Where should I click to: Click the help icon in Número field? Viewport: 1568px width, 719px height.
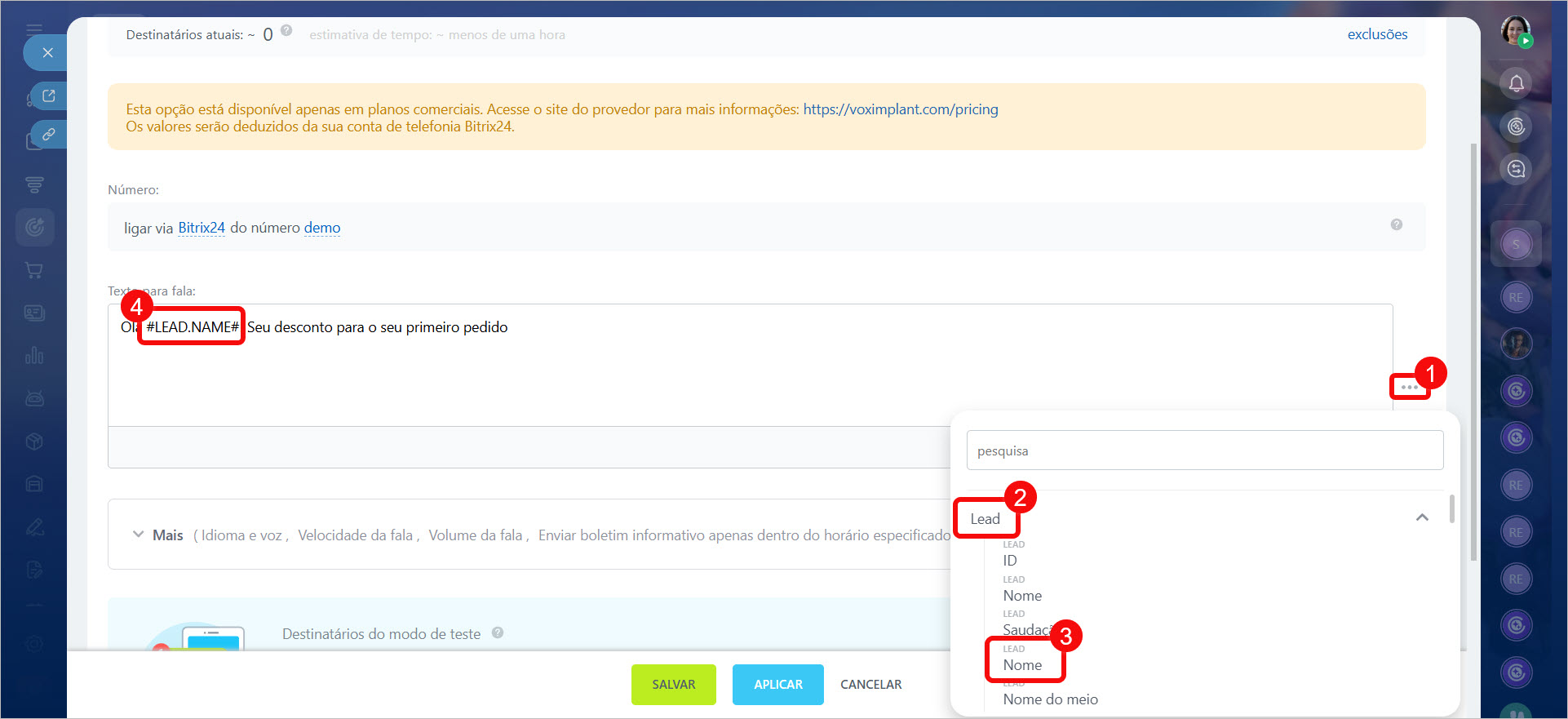[x=1396, y=224]
